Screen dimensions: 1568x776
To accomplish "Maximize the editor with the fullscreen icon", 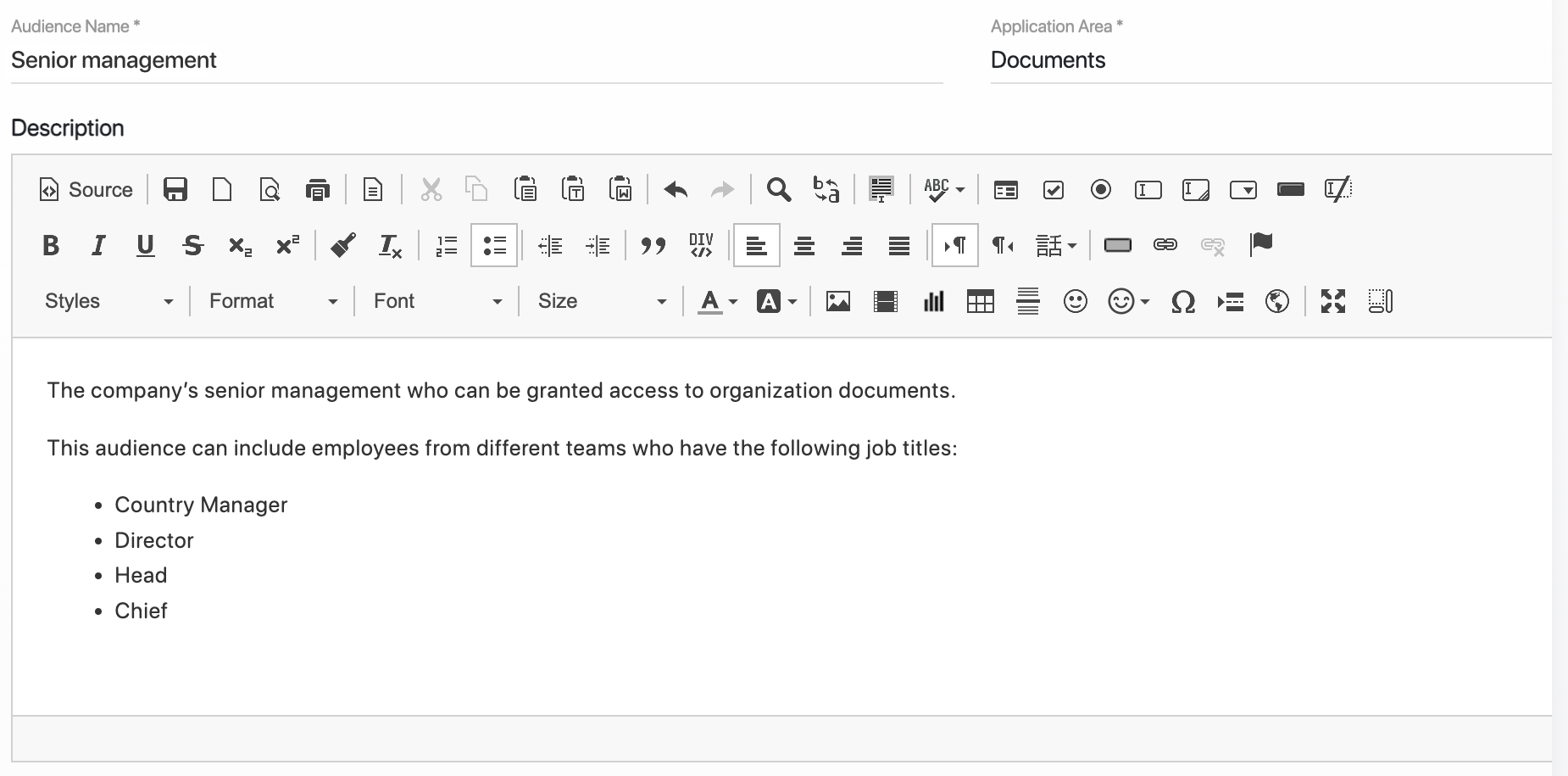I will click(x=1332, y=301).
